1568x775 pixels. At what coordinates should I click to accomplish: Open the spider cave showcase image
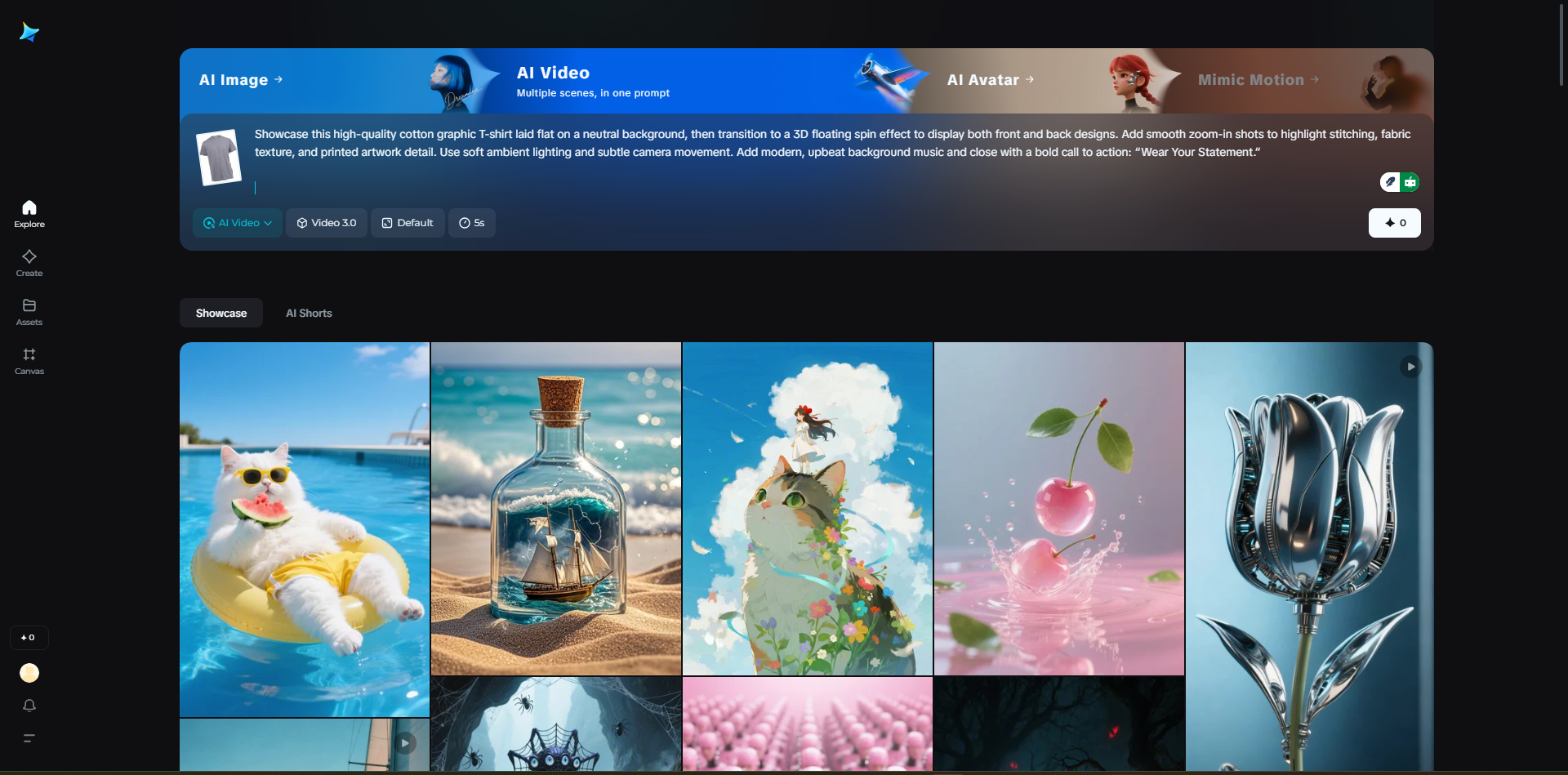[x=556, y=724]
